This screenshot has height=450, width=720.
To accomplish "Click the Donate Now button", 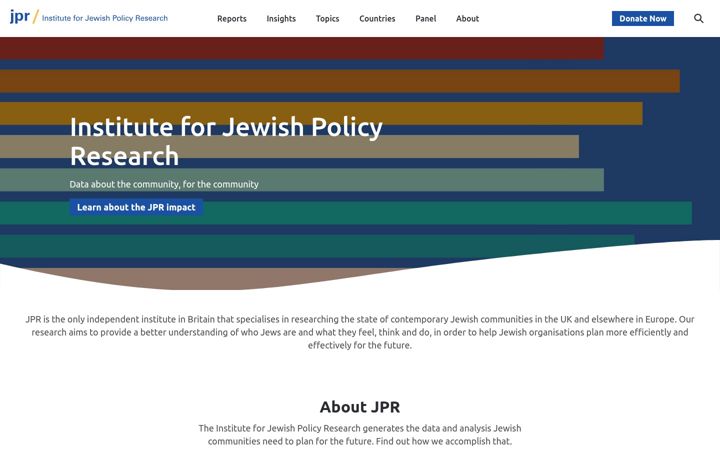I will [x=642, y=18].
